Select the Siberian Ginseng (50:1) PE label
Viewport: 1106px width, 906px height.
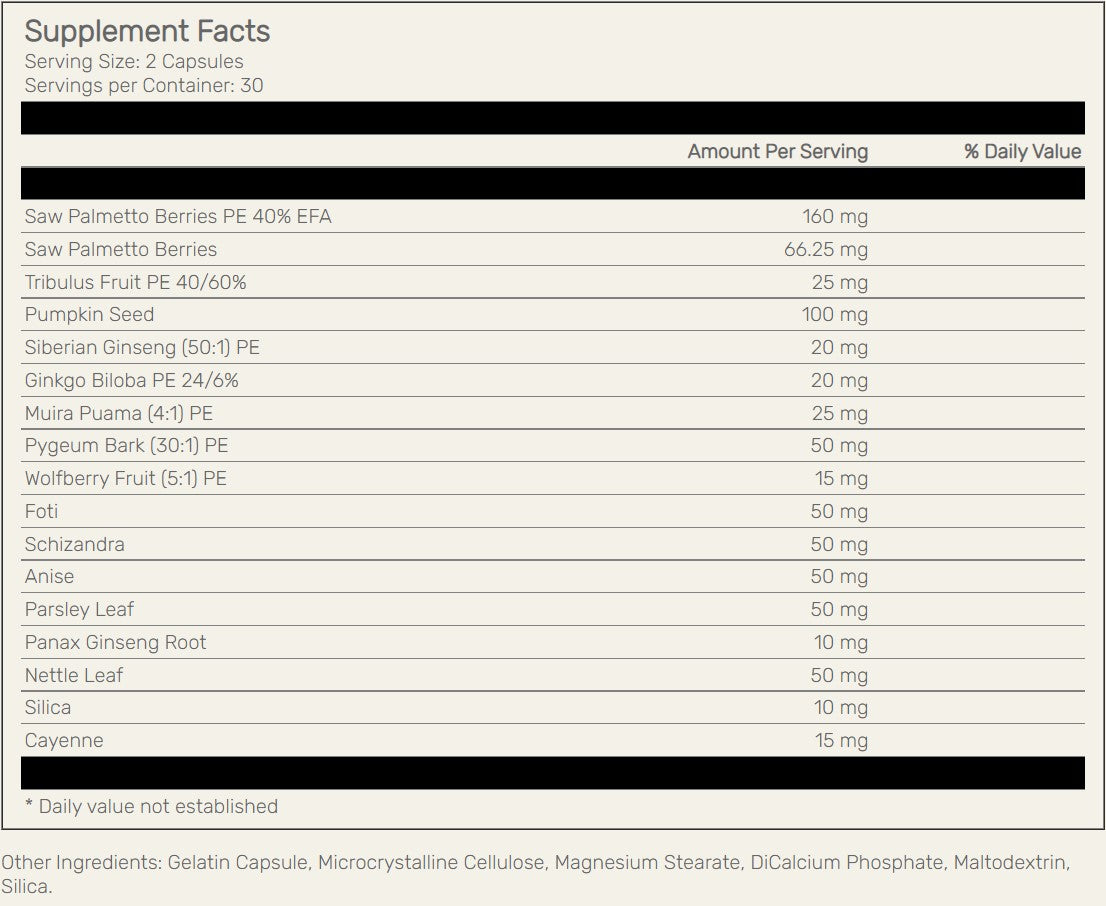point(142,347)
